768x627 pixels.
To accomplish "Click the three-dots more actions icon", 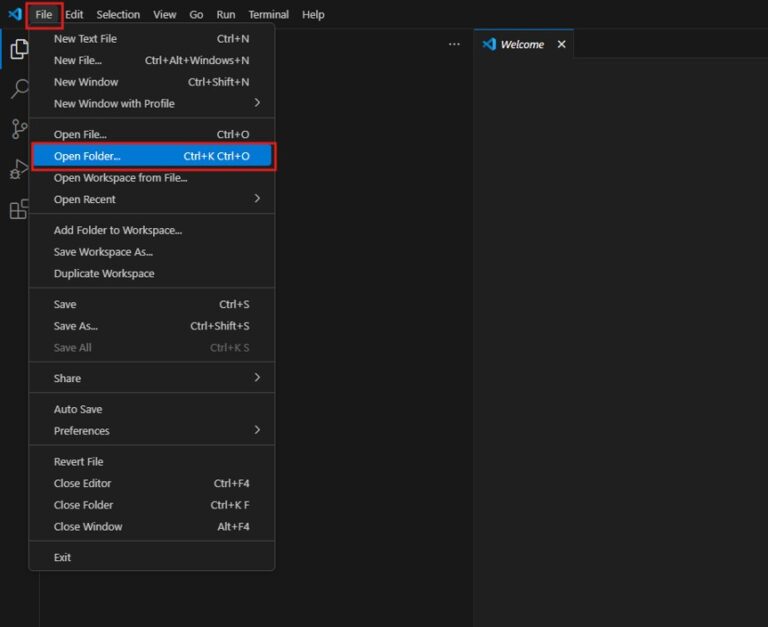I will (x=454, y=45).
